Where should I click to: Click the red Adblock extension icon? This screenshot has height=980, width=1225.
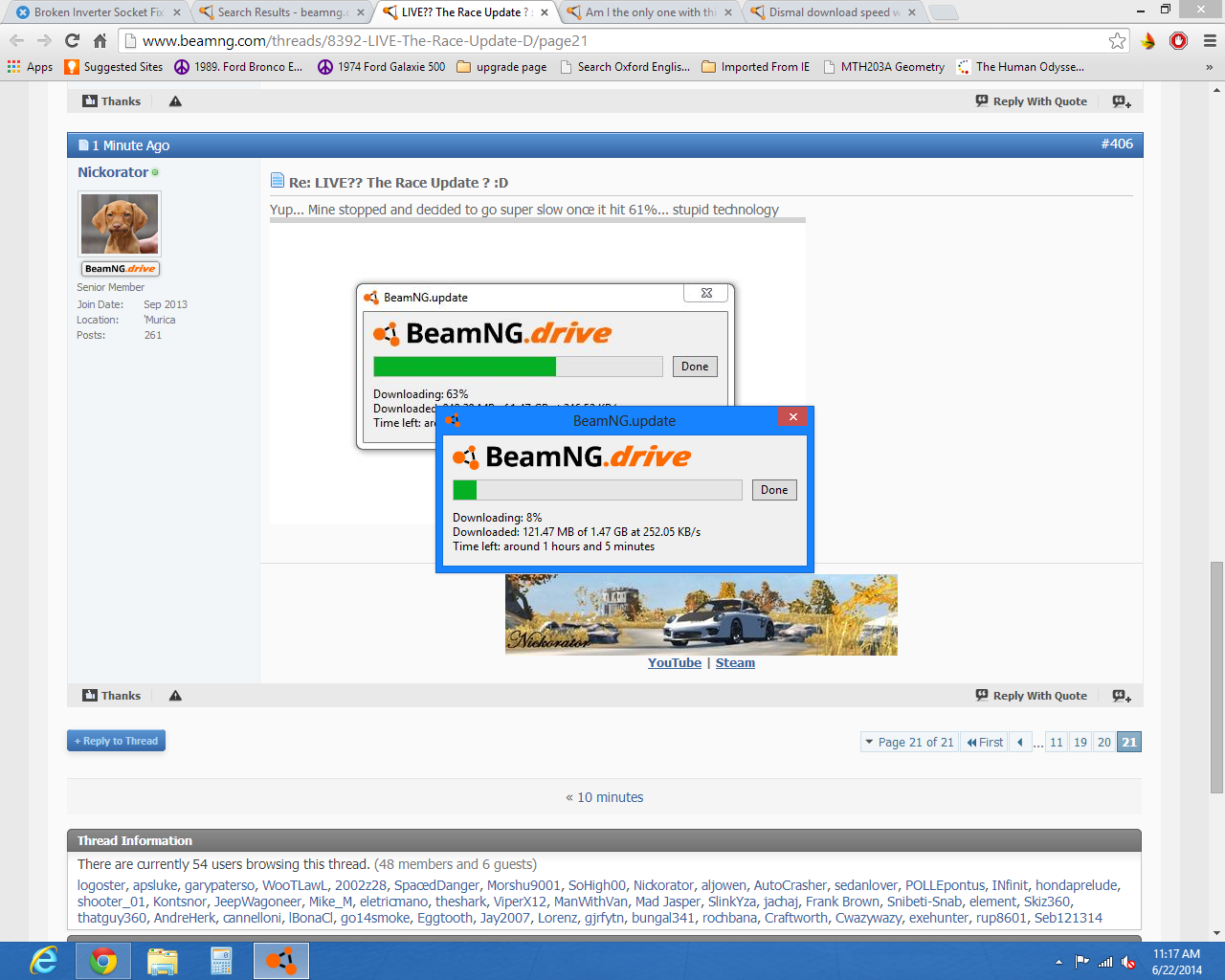click(x=1179, y=40)
